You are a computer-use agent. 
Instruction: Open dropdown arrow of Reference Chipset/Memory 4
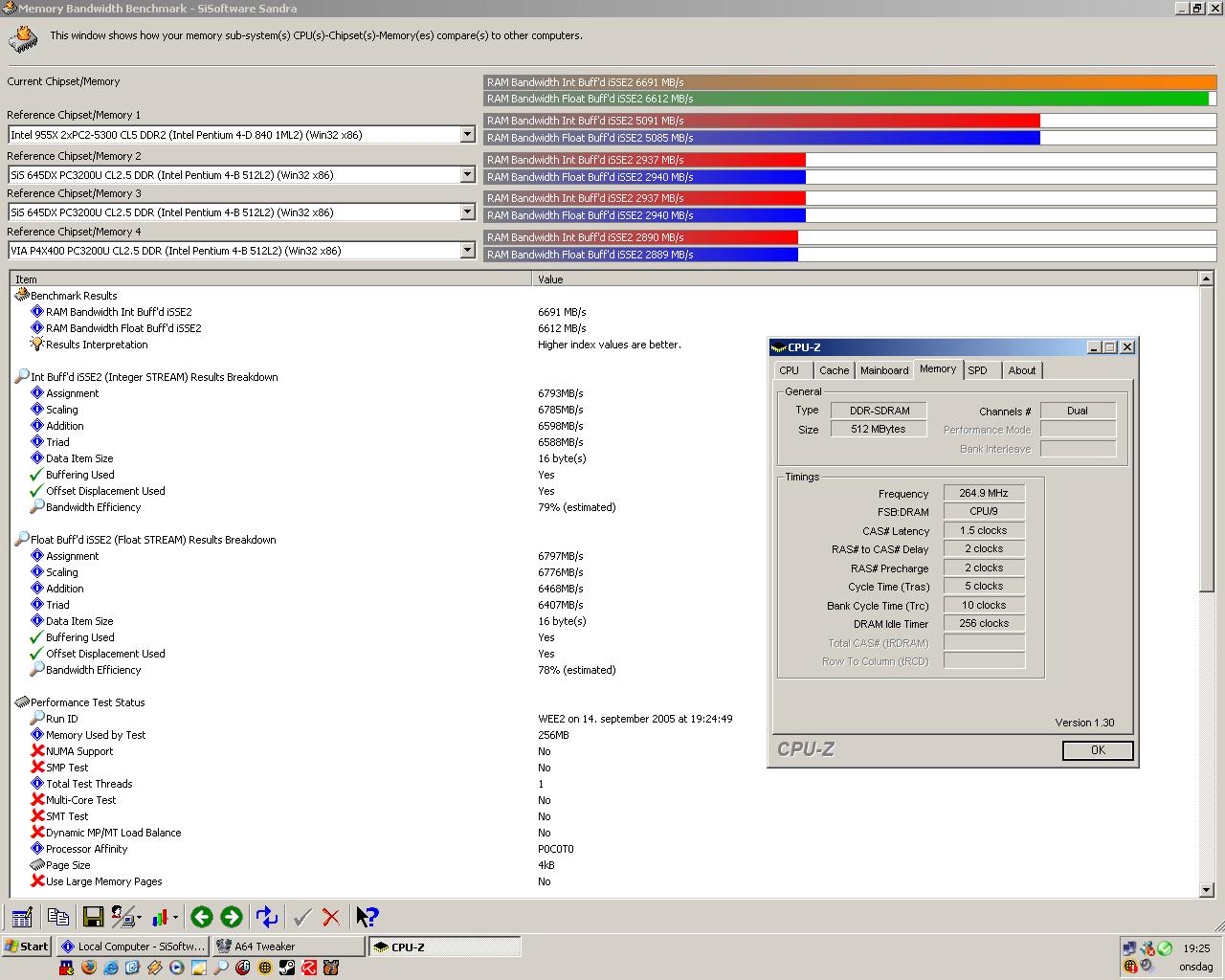point(468,251)
